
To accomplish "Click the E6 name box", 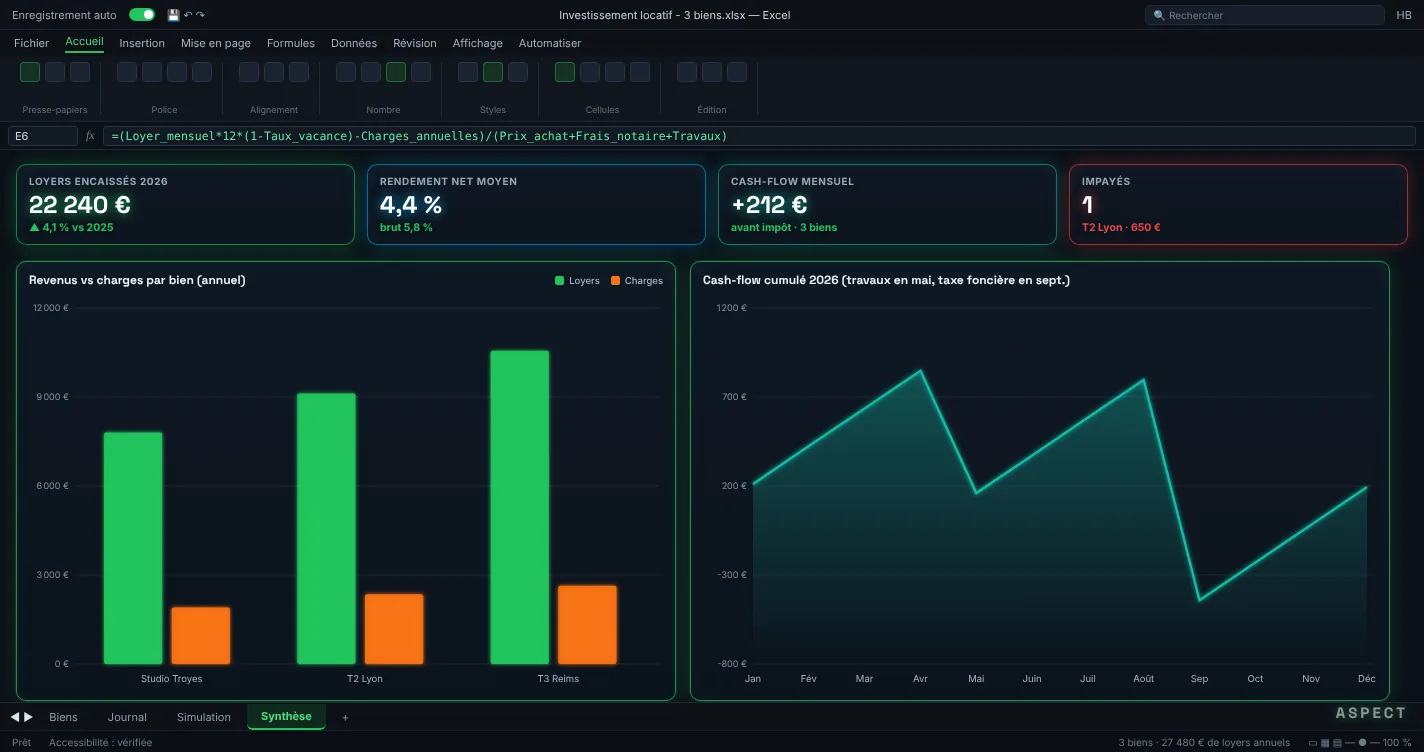I will tap(43, 136).
